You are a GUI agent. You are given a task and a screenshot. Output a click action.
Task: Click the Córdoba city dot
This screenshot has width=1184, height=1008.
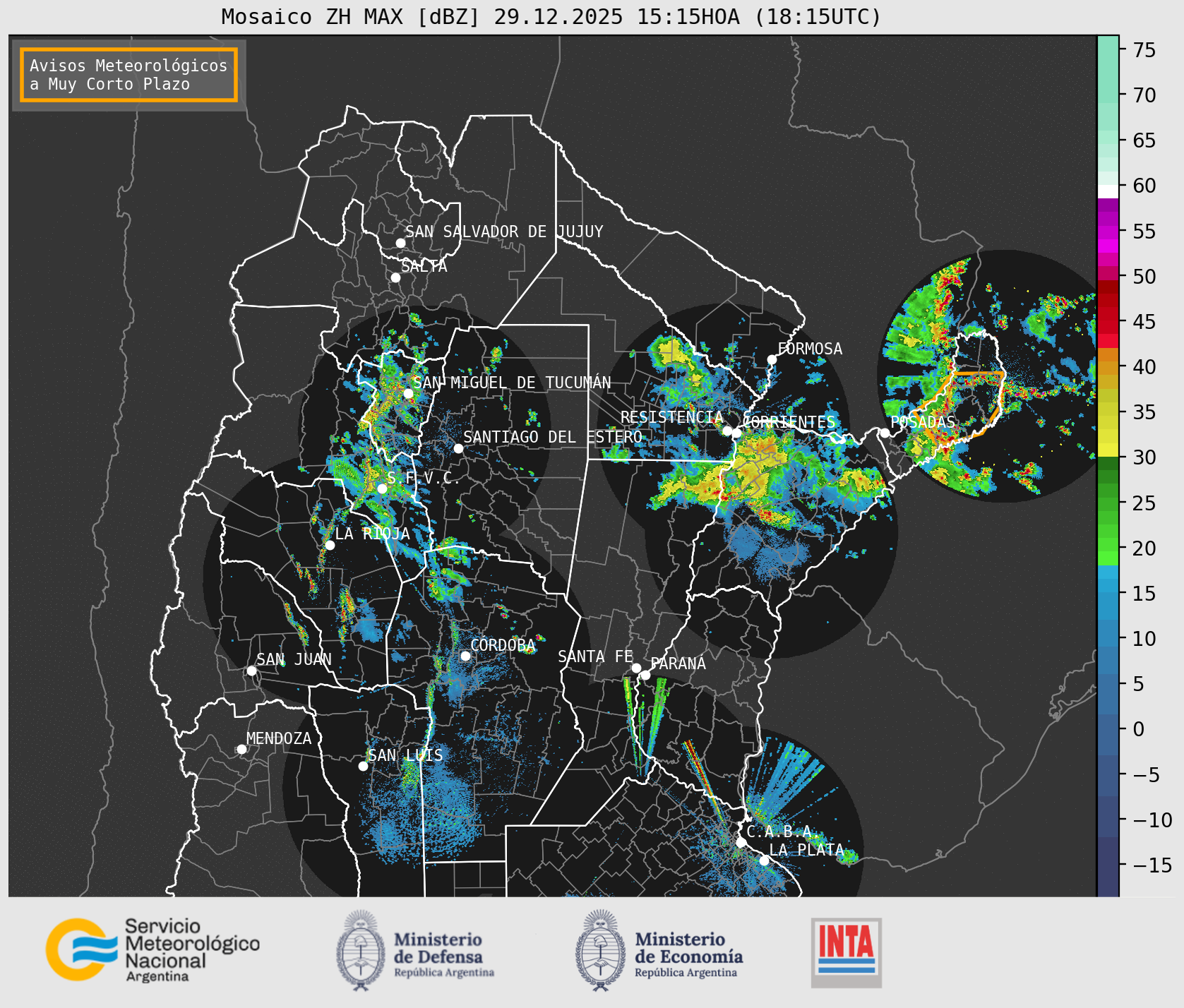tap(465, 656)
